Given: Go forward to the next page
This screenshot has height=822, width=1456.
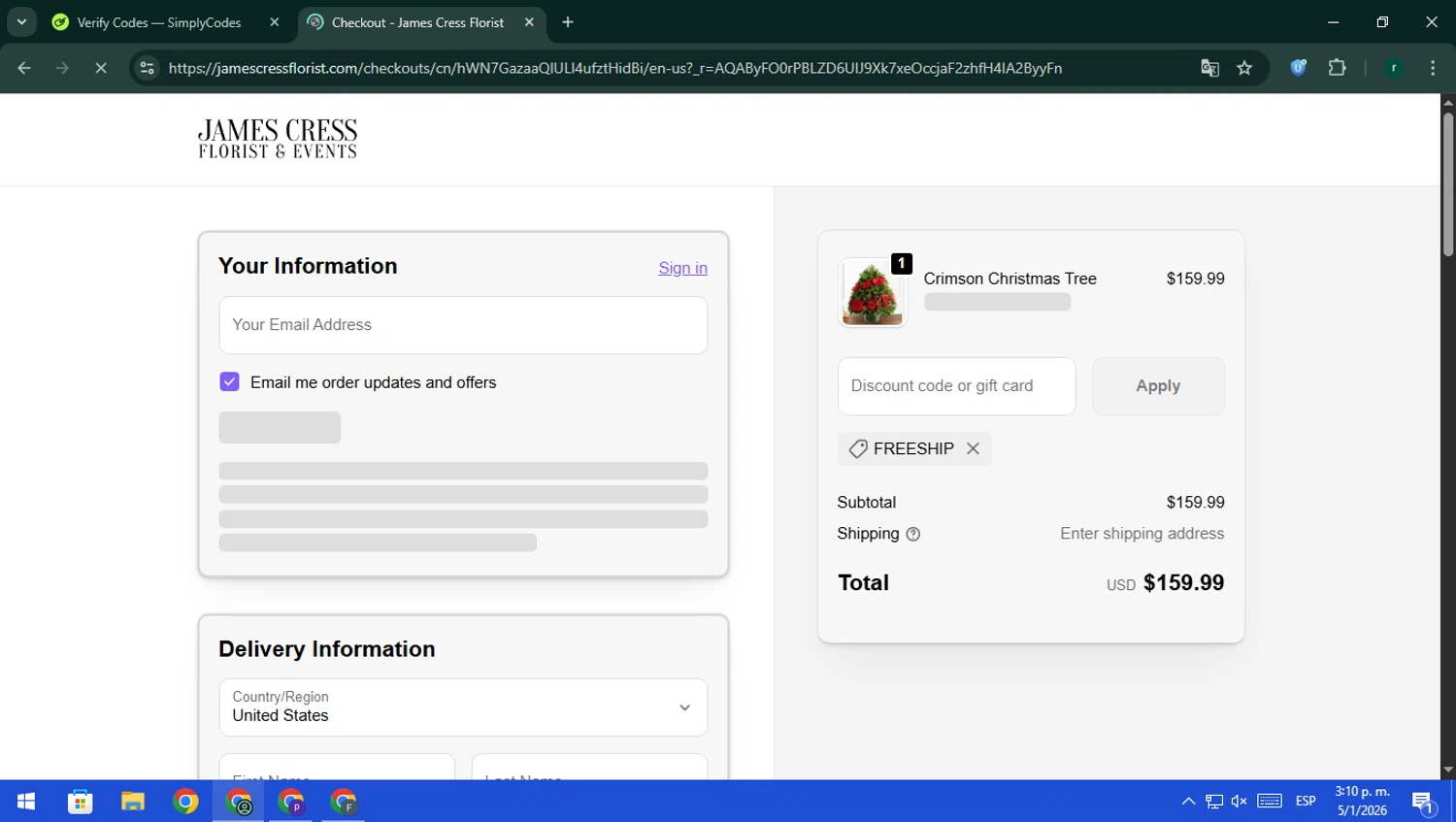Looking at the screenshot, I should (x=62, y=68).
